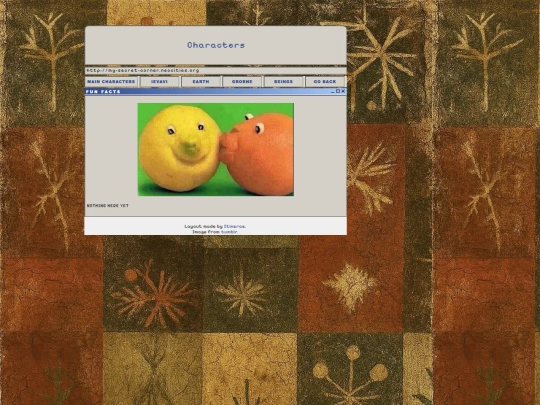The height and width of the screenshot is (405, 540).
Task: Click the 'Nothing here yet' text
Action: 107,206
